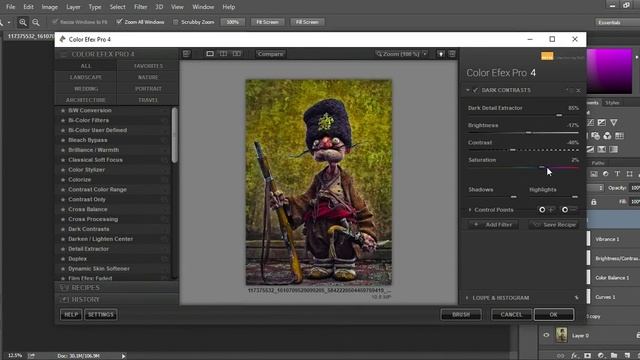The width and height of the screenshot is (640, 360).
Task: Click the Photoshop shape layer filter icon
Action: coord(629,174)
